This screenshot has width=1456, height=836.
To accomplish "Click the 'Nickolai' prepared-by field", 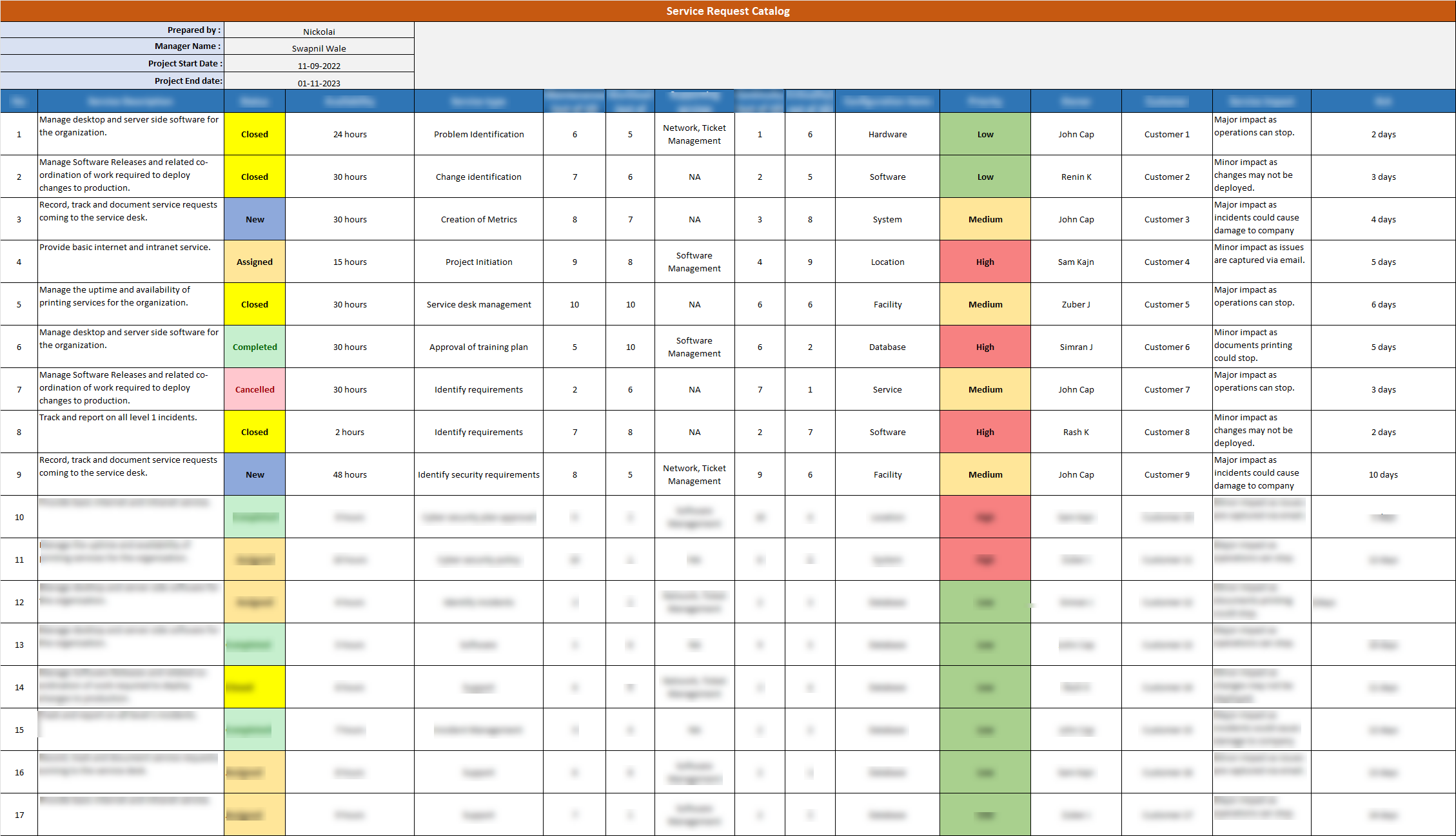I will pos(319,31).
